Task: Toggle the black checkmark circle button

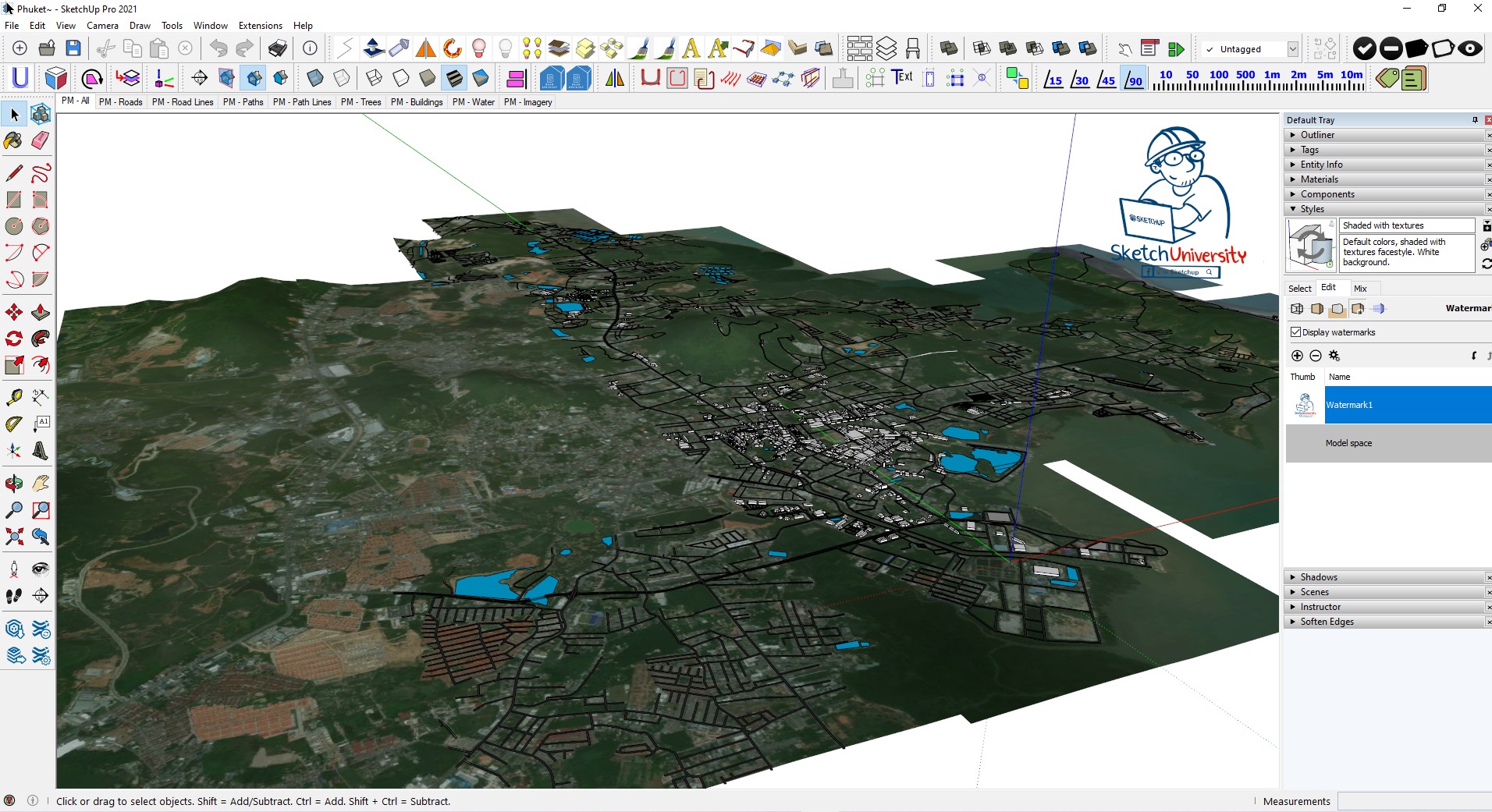Action: (x=1364, y=48)
